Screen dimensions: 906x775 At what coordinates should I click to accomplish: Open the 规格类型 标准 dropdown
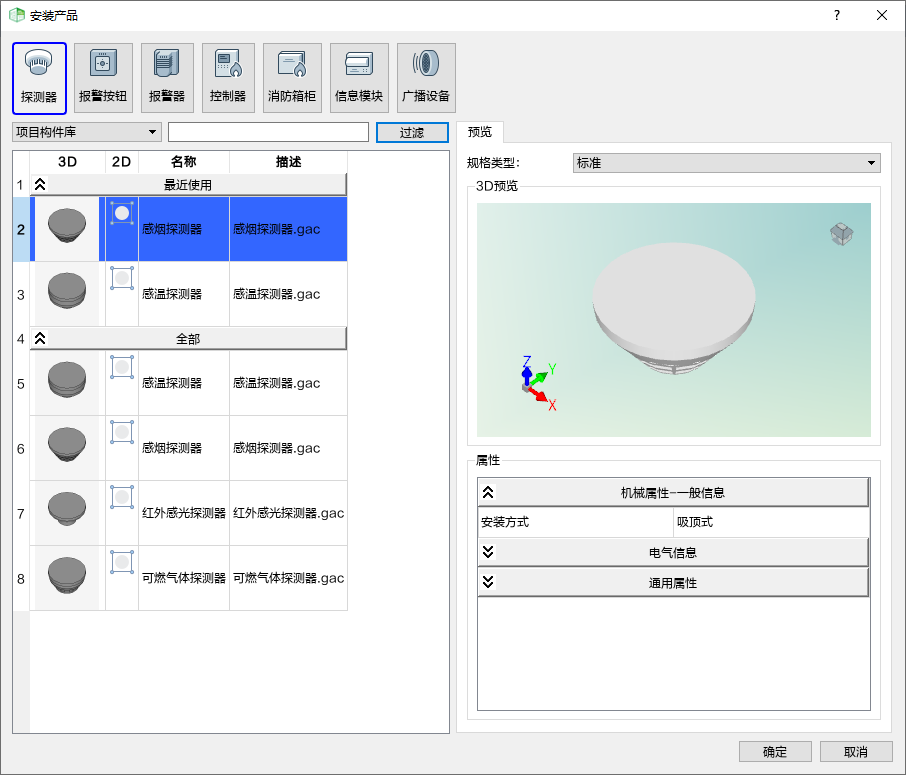726,163
